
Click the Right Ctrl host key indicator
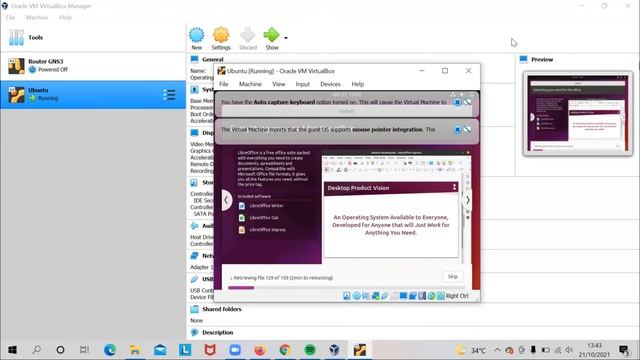[457, 296]
